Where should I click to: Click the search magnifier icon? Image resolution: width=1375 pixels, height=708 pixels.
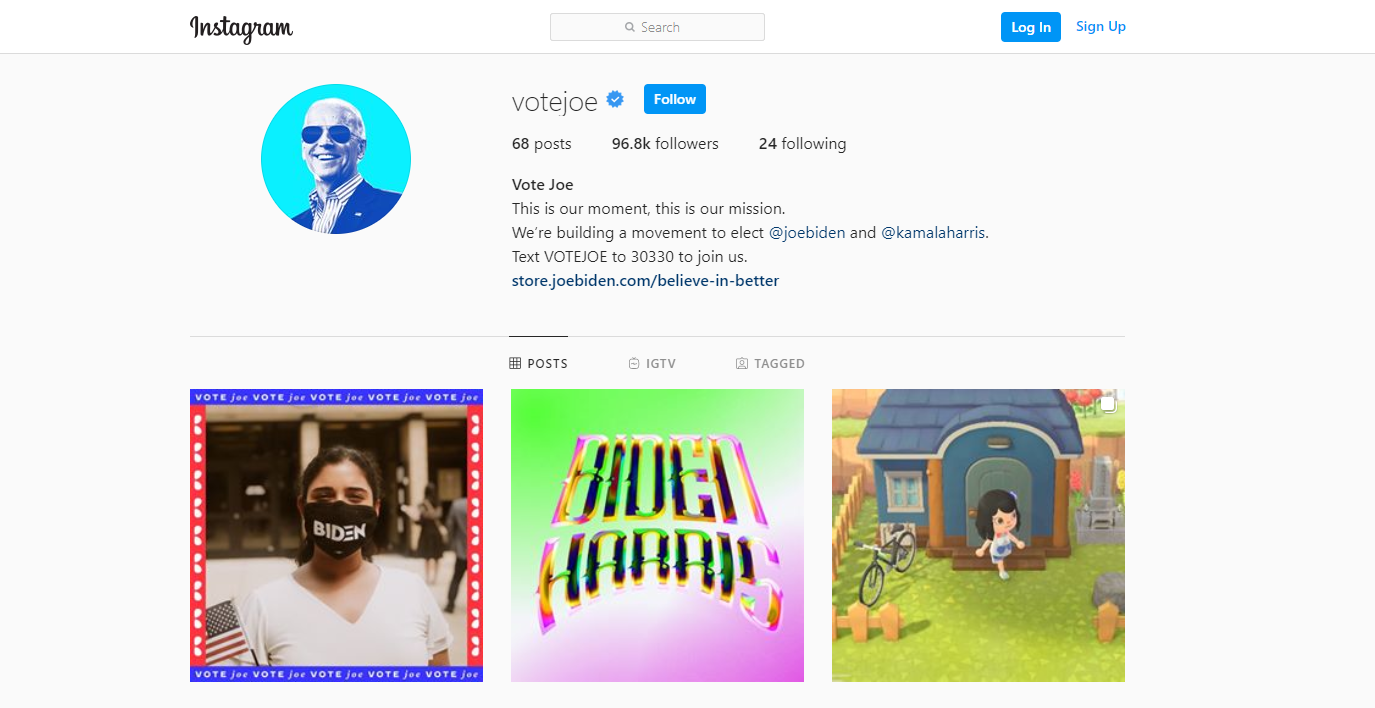[630, 27]
